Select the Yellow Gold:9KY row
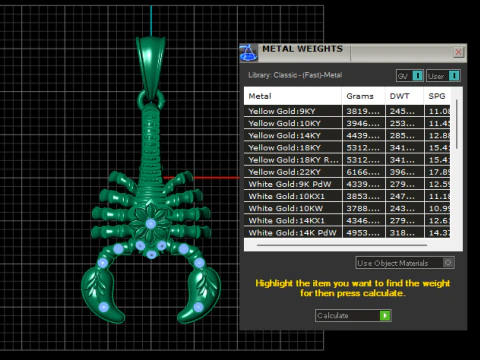 tap(347, 111)
